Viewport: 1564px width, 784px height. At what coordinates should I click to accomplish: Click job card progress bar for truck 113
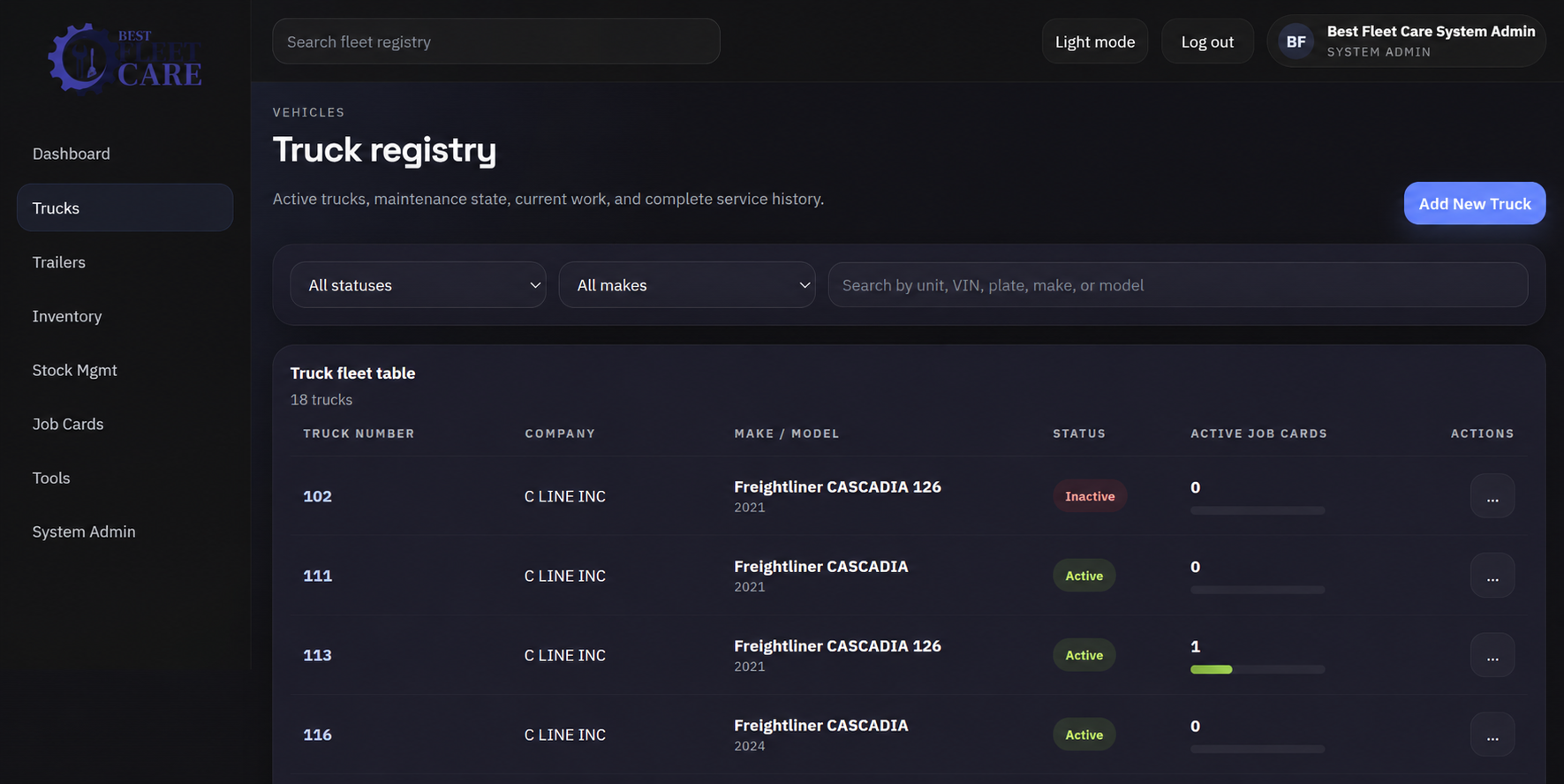pyautogui.click(x=1258, y=669)
